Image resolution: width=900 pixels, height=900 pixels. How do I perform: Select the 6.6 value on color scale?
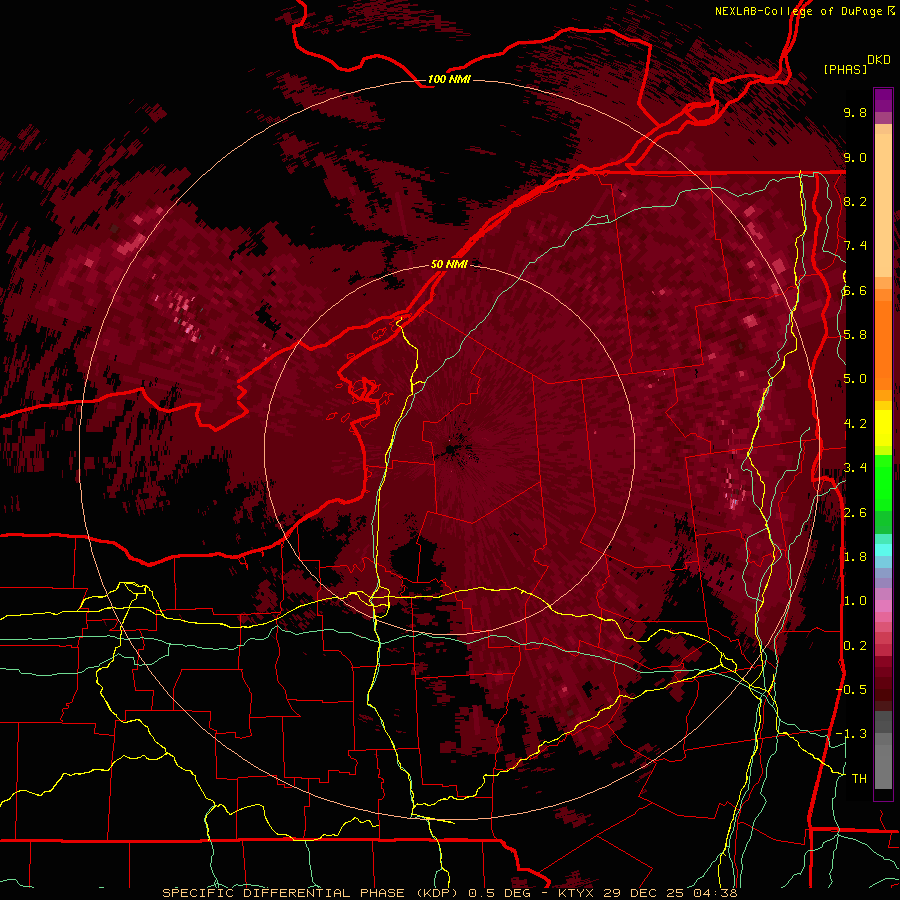855,290
